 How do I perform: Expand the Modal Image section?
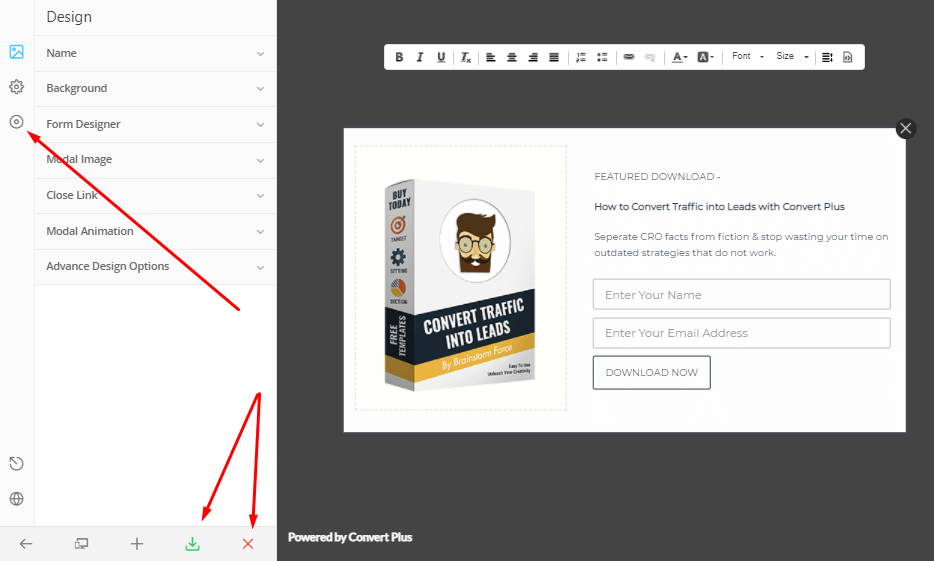click(x=155, y=160)
